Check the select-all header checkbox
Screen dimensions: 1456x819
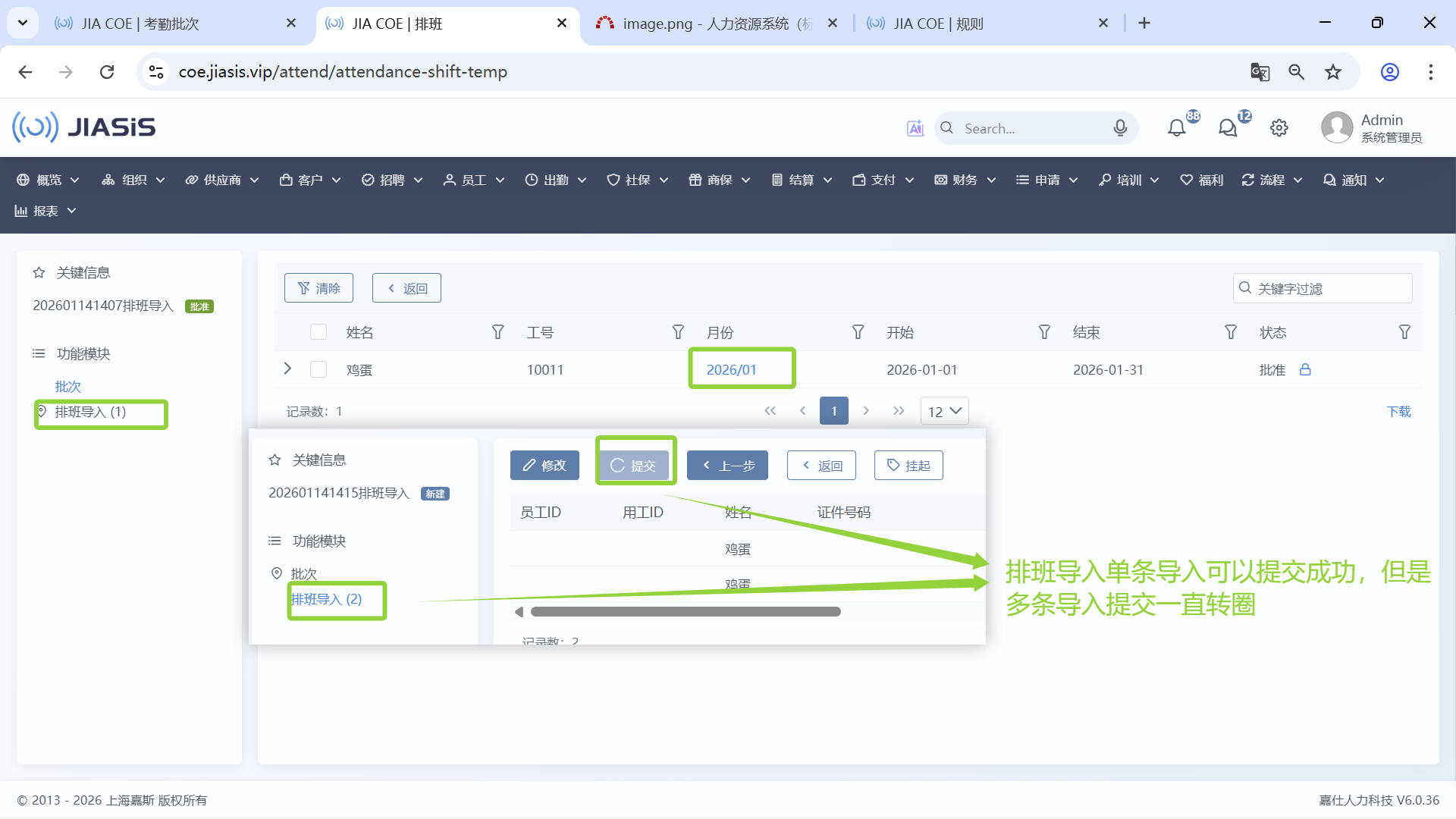point(318,332)
